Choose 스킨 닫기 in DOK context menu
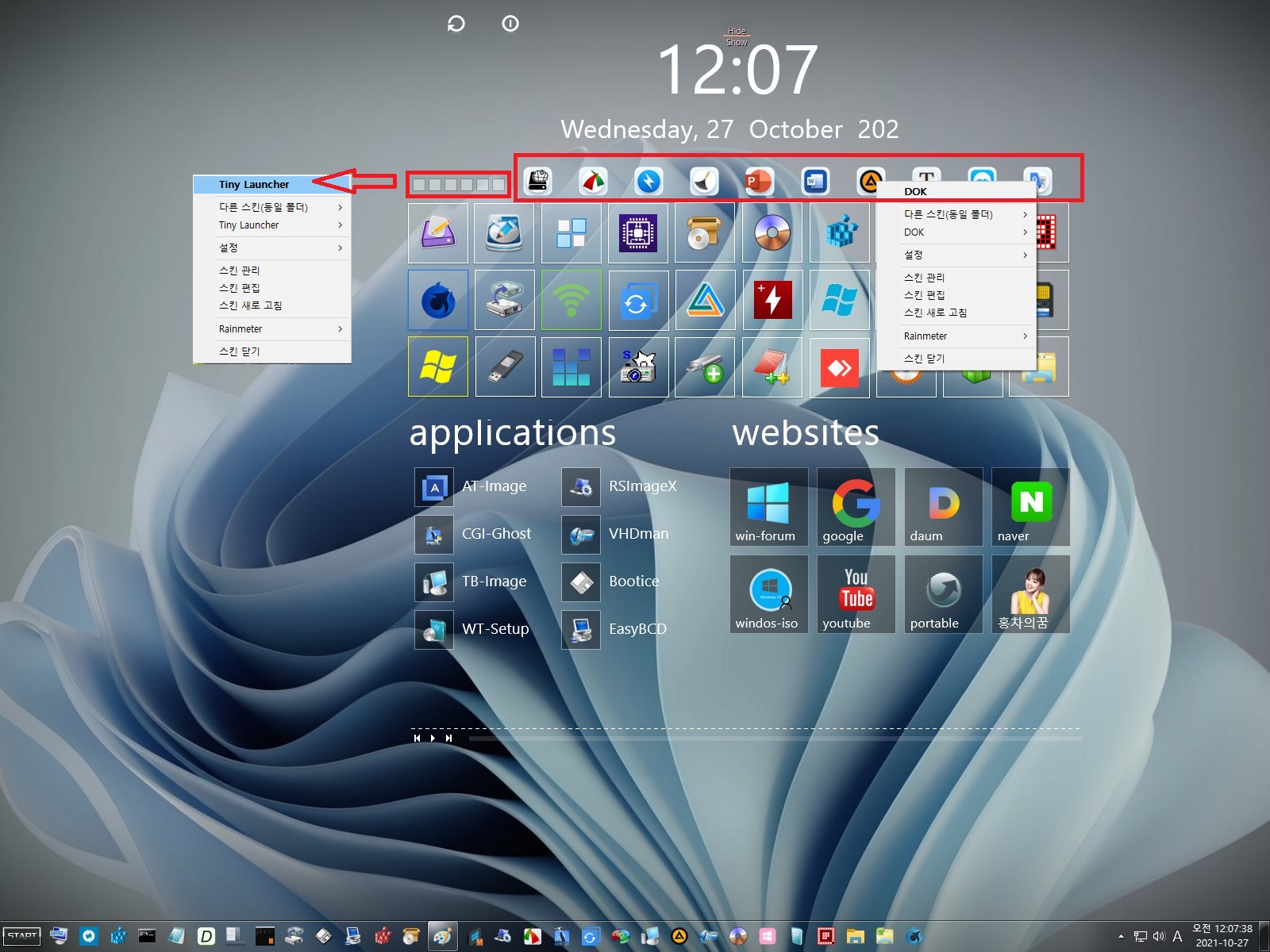 (x=956, y=359)
